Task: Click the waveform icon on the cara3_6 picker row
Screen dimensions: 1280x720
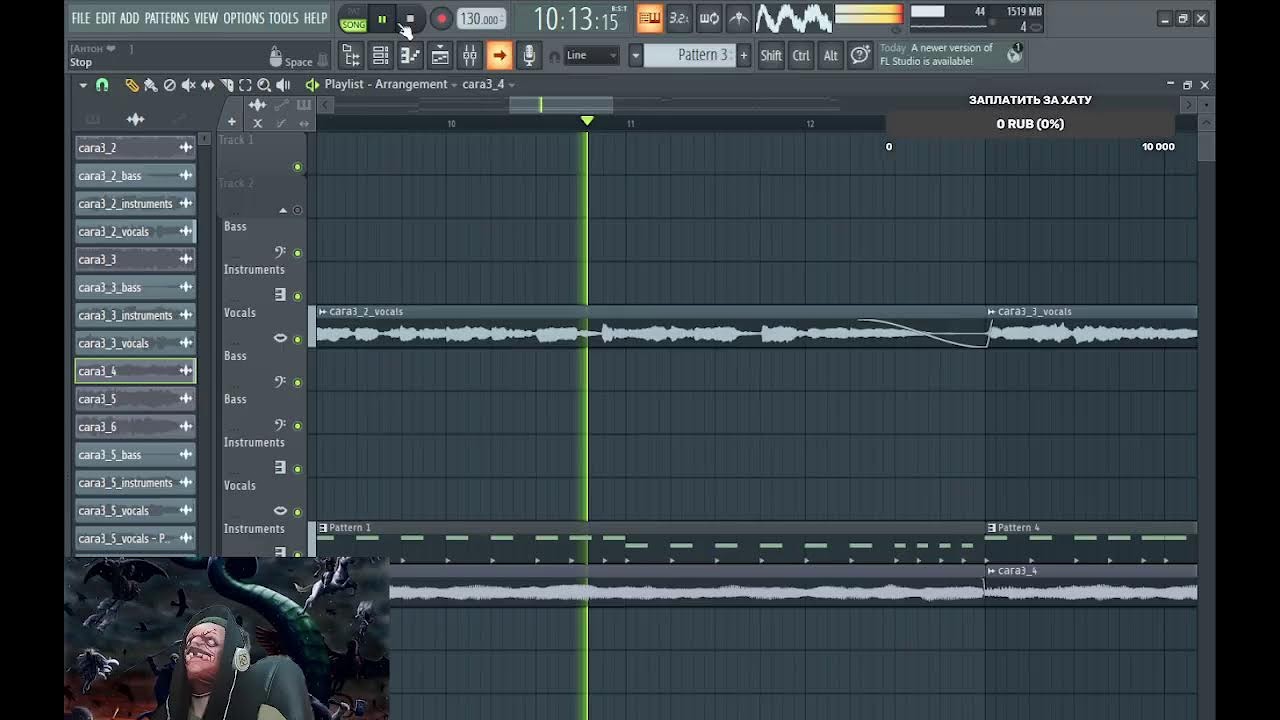Action: 186,427
